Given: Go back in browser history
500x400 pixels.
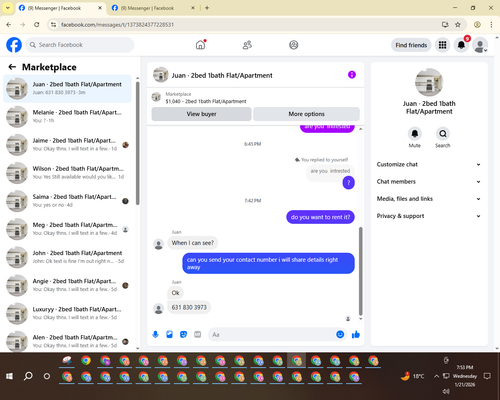Looking at the screenshot, I should click(x=9, y=24).
